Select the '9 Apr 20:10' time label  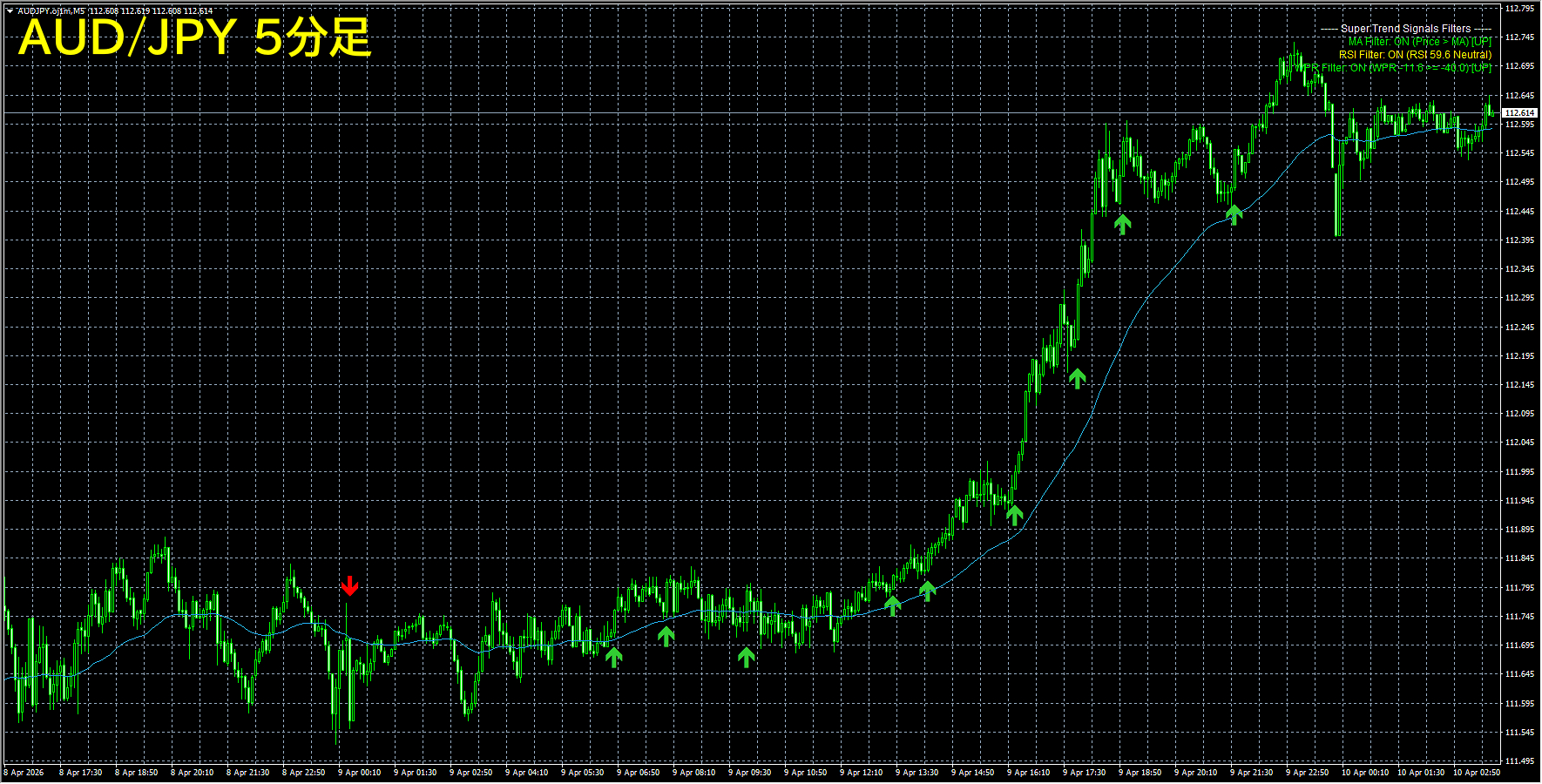1195,773
